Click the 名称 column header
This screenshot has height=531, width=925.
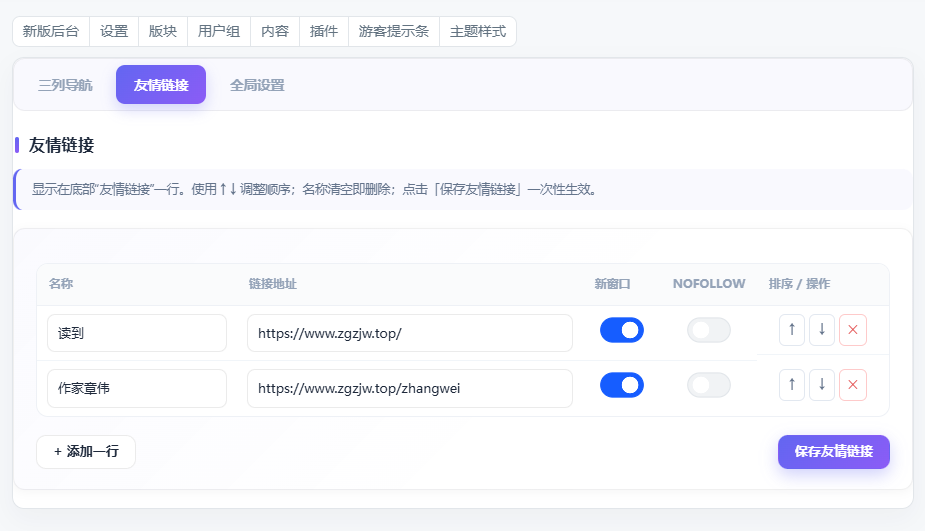point(61,284)
